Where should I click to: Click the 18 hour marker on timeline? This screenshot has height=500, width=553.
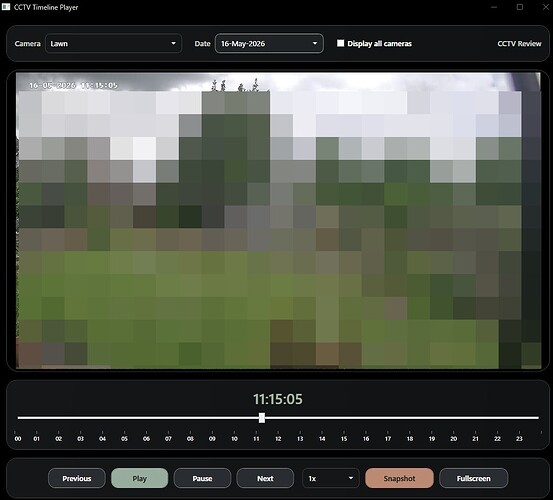click(409, 439)
